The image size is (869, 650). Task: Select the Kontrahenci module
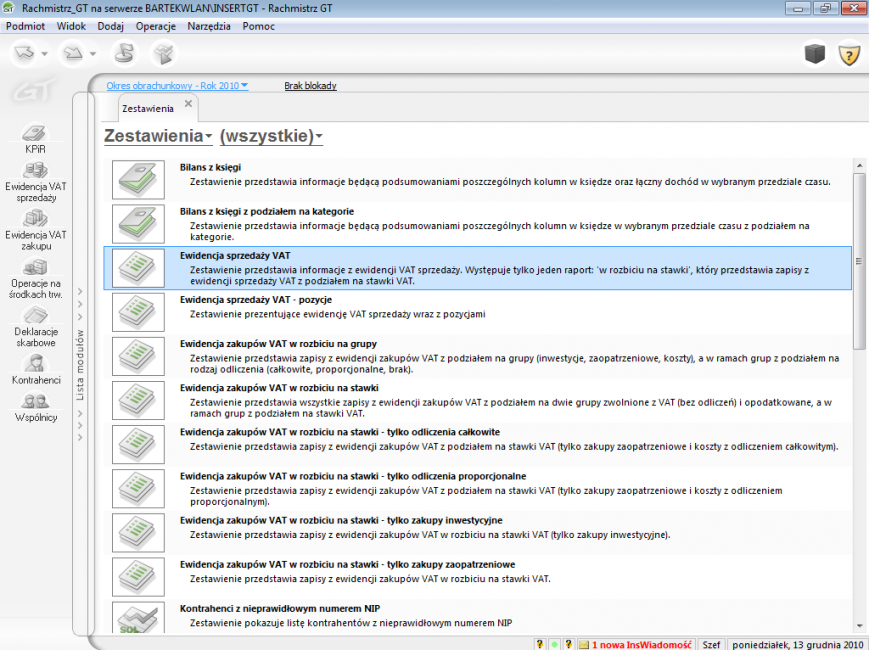coord(36,369)
